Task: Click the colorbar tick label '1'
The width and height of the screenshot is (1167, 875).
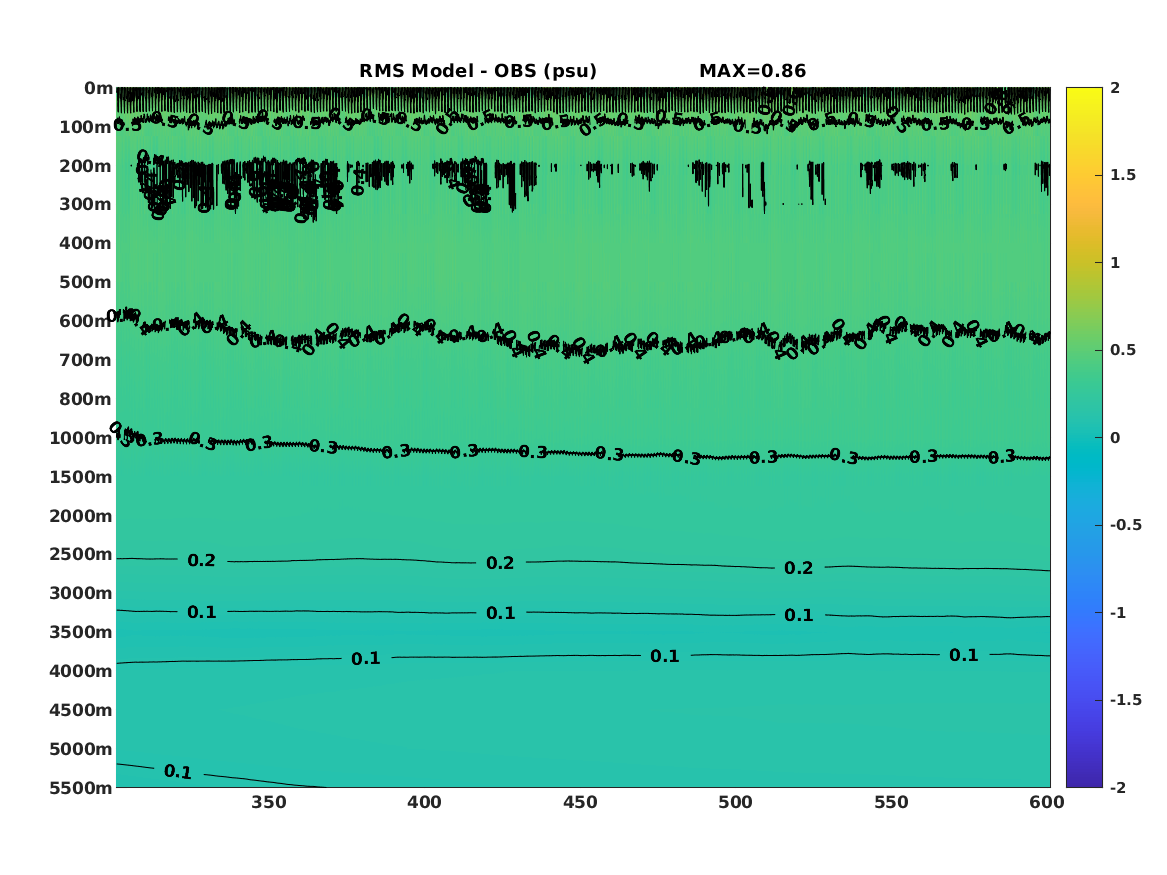Action: (x=1115, y=263)
